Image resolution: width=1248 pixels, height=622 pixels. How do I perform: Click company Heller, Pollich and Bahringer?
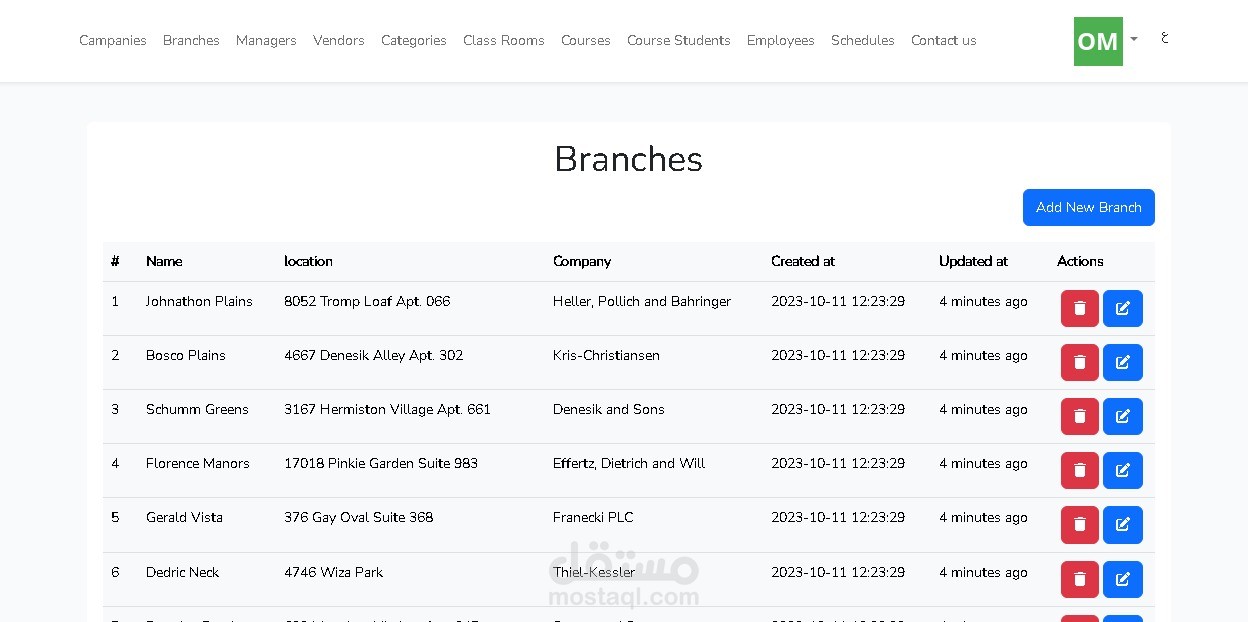pyautogui.click(x=642, y=301)
